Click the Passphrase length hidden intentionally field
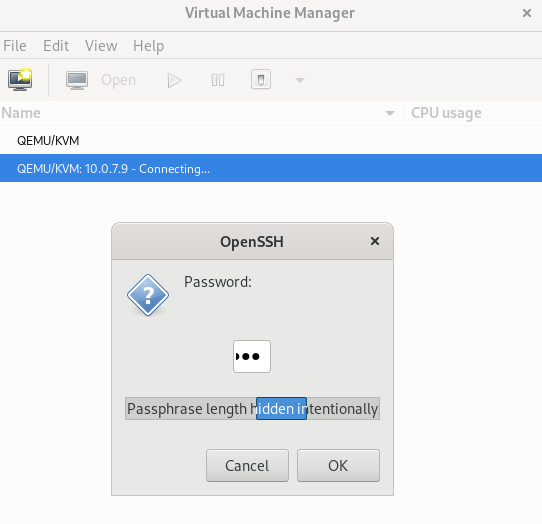 pos(252,409)
